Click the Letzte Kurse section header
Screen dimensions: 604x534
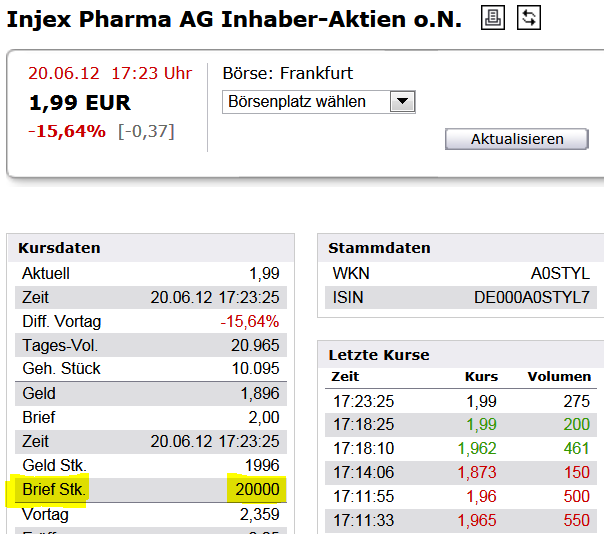379,355
